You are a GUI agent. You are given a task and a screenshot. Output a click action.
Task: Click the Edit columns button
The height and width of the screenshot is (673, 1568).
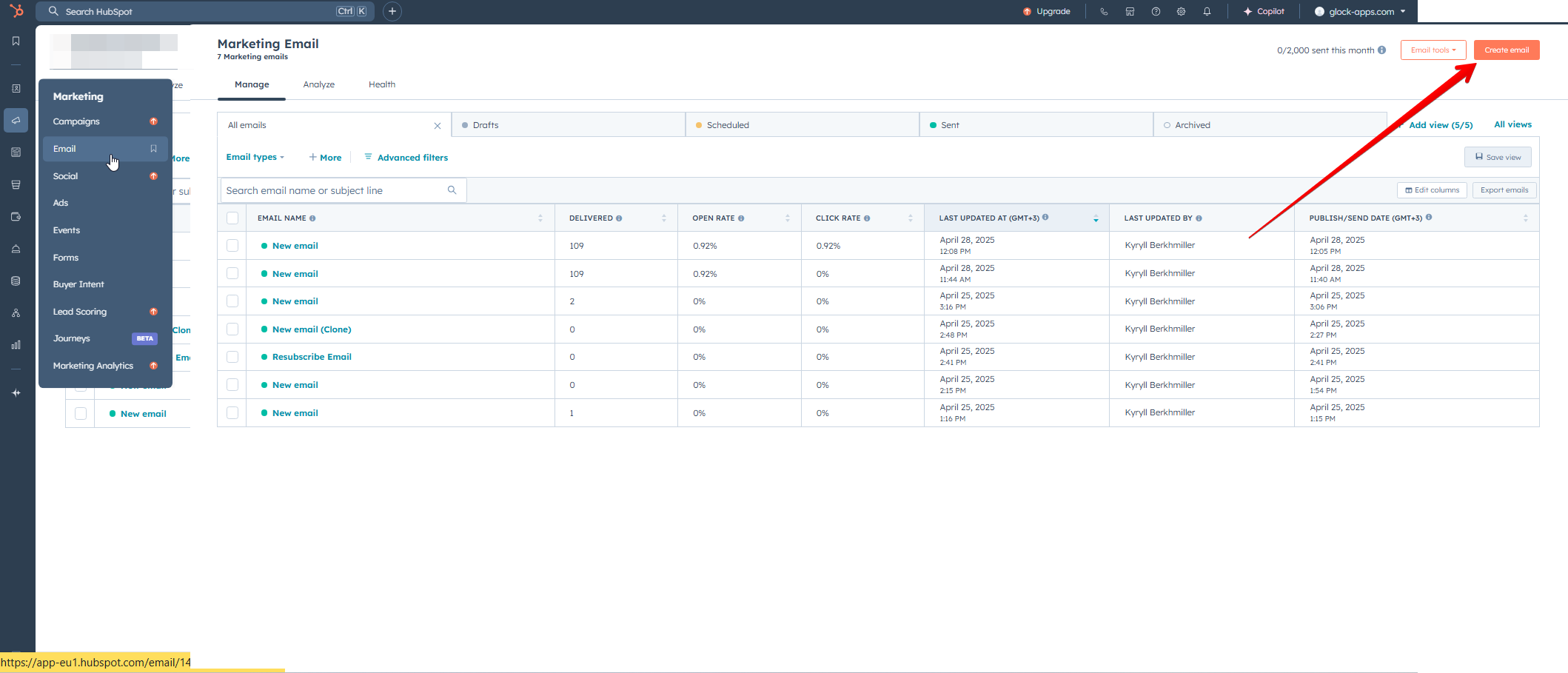[x=1432, y=190]
